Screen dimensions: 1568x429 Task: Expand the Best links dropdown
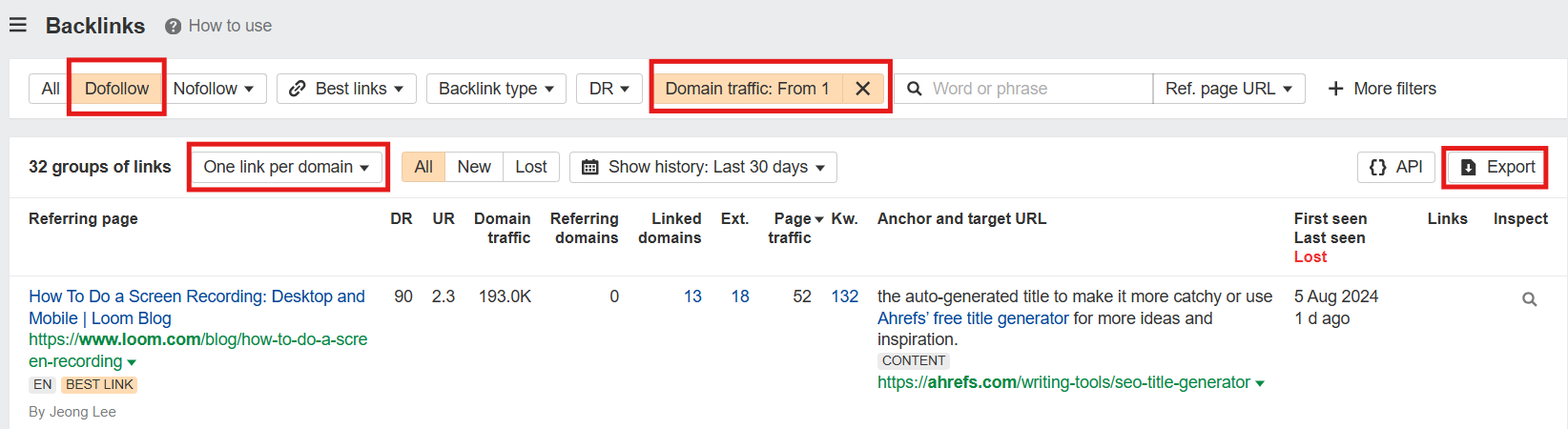[346, 89]
